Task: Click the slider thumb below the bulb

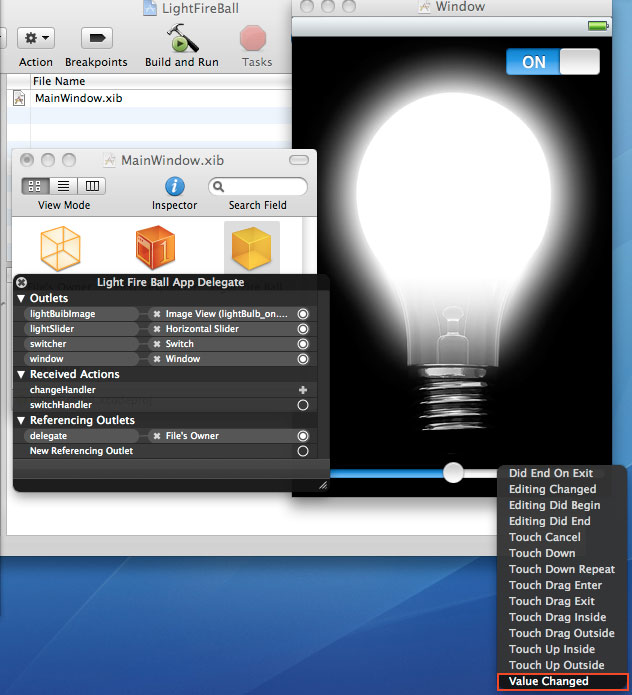Action: click(453, 472)
